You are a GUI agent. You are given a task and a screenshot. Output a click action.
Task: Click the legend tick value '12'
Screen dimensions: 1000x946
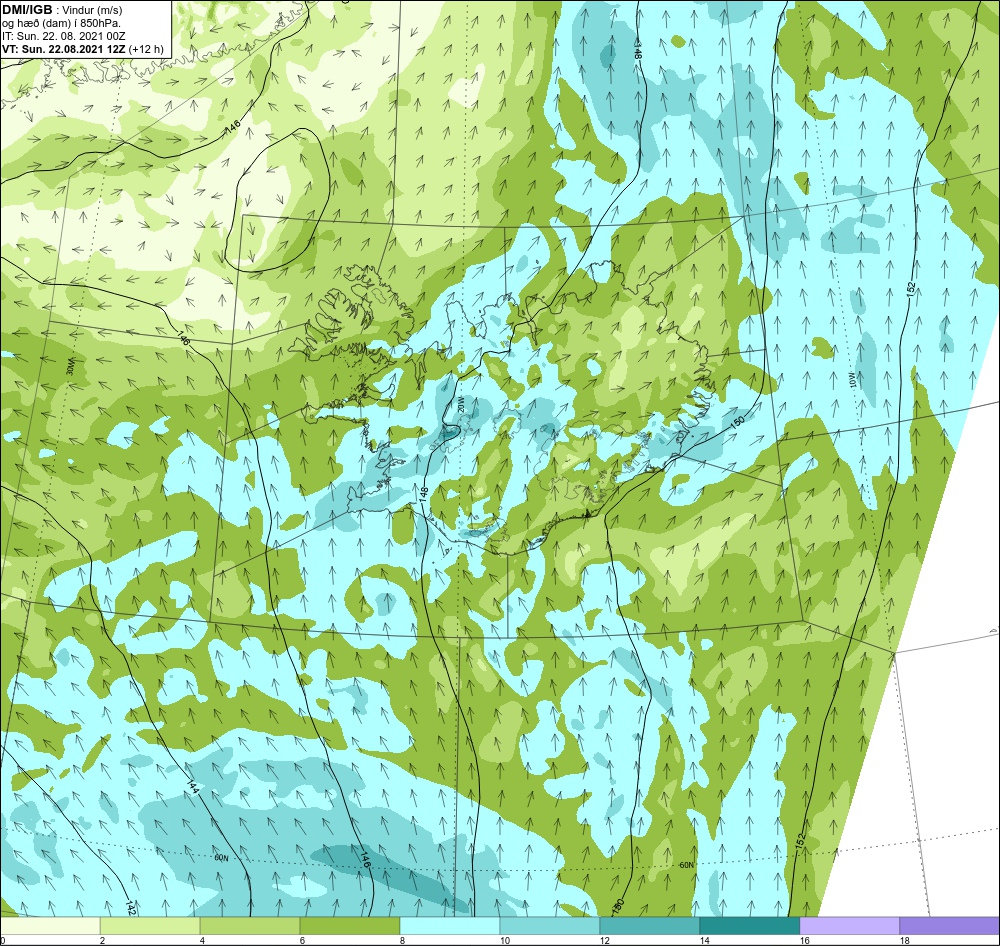604,940
